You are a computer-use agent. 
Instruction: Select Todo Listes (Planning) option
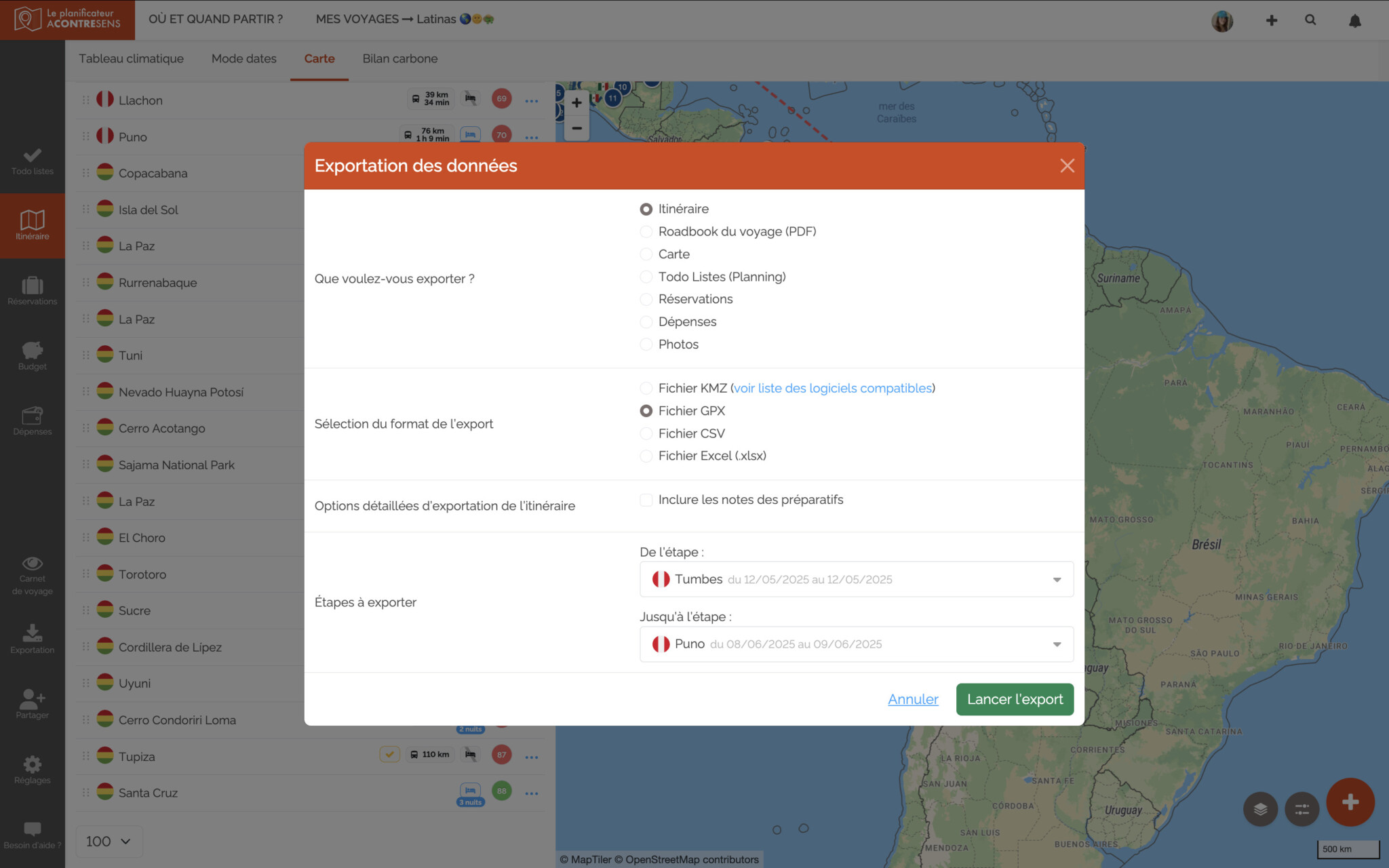(646, 277)
